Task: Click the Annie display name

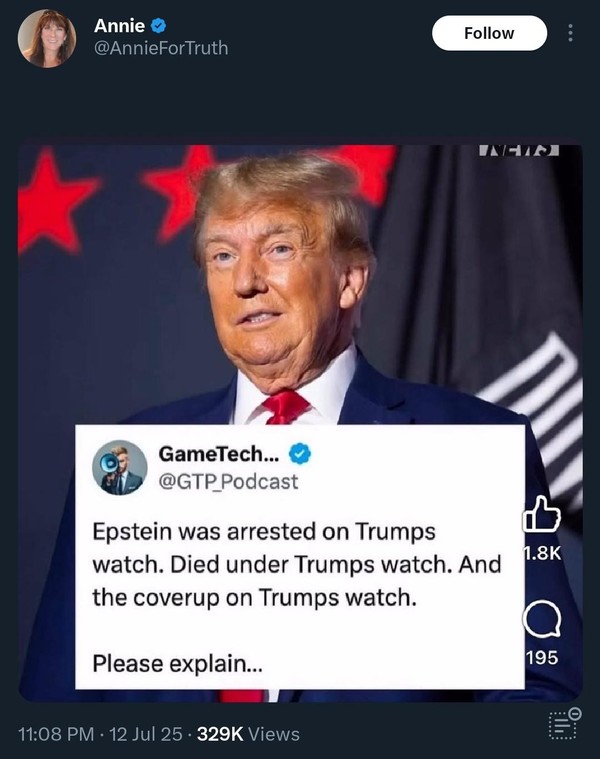Action: click(120, 26)
